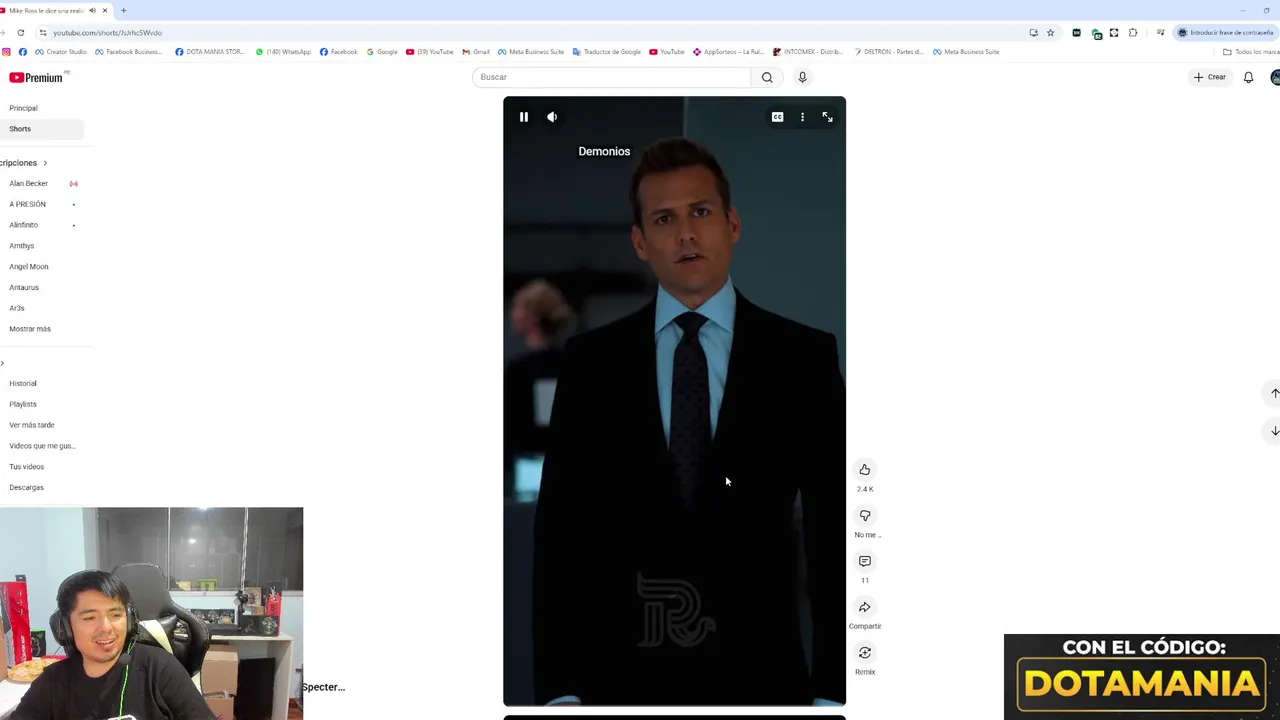Open DOTA MANIA STORE bookmark
Screen dimensions: 1280x720
pyautogui.click(x=209, y=52)
